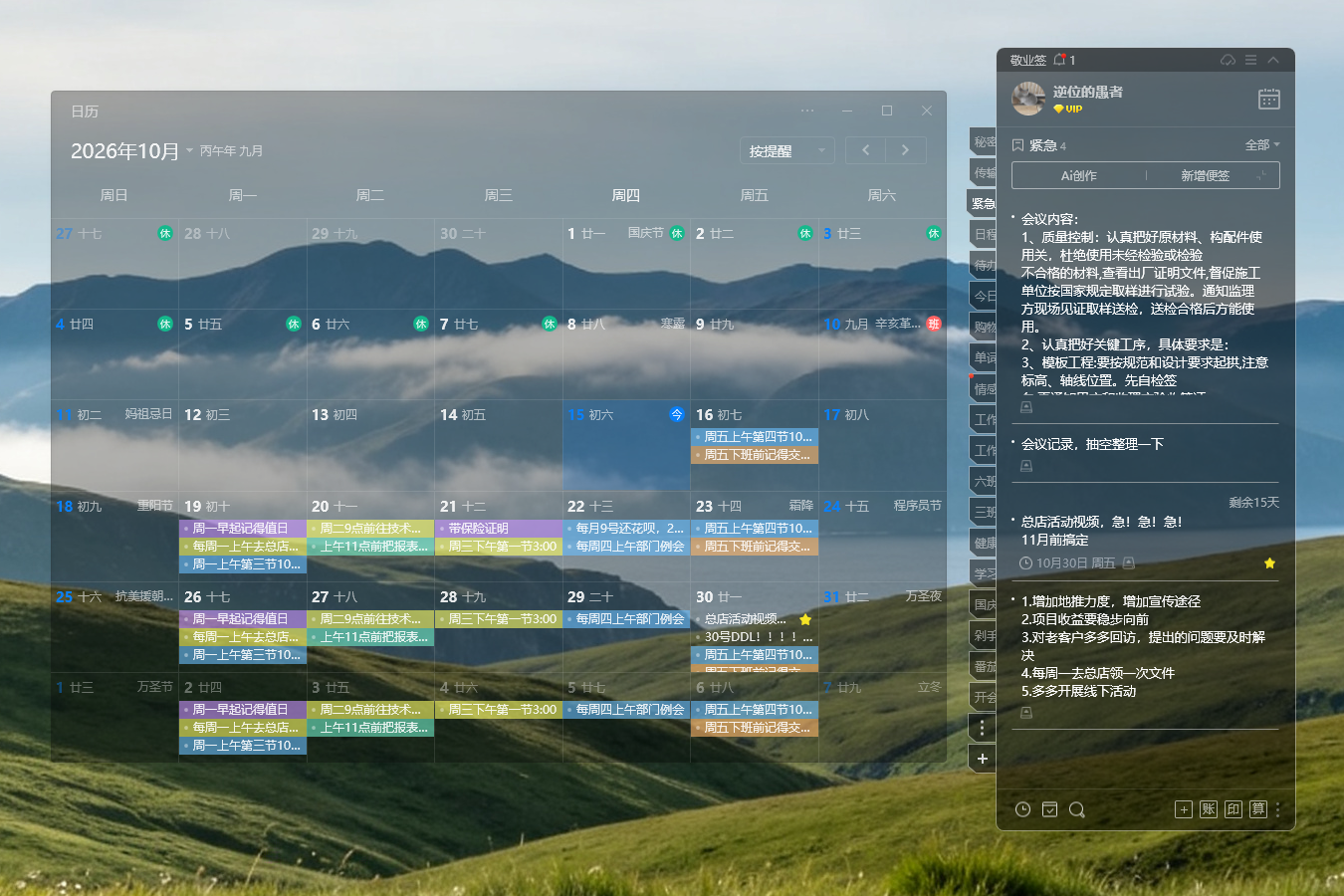Open 周一早起记得值日 event on October 19
1344x896 pixels.
(x=243, y=529)
